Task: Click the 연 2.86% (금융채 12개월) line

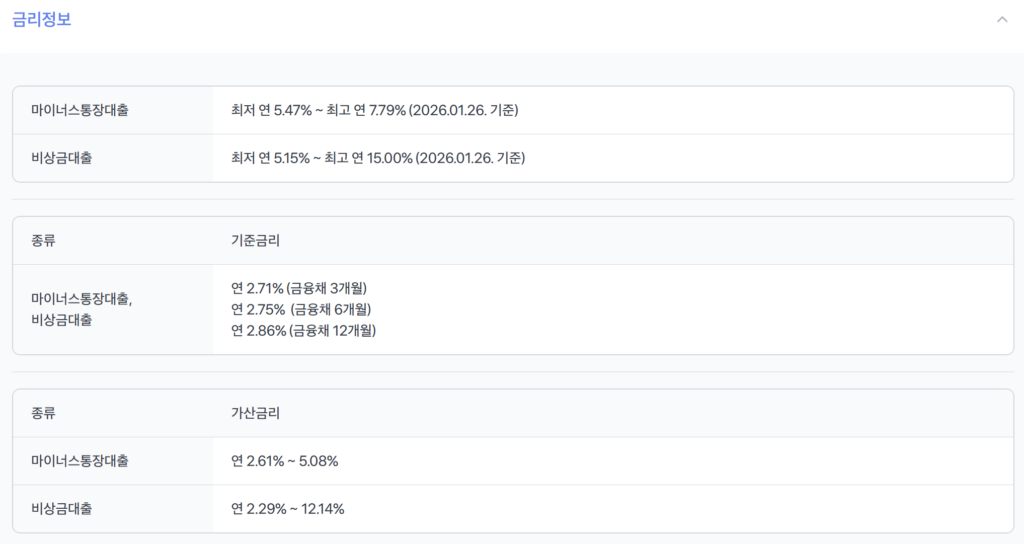Action: tap(310, 330)
